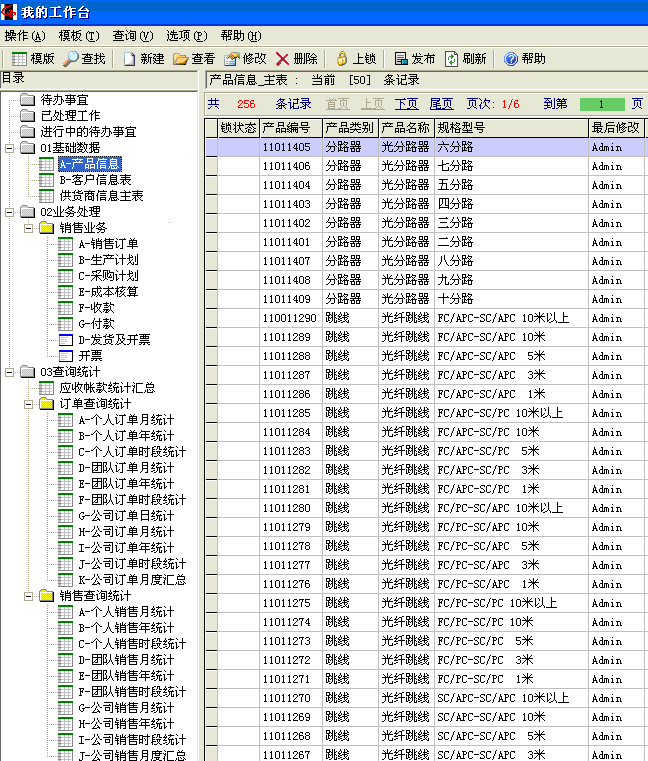Collapse the 01基础数据 tree node
Image resolution: width=648 pixels, height=761 pixels.
[9, 148]
